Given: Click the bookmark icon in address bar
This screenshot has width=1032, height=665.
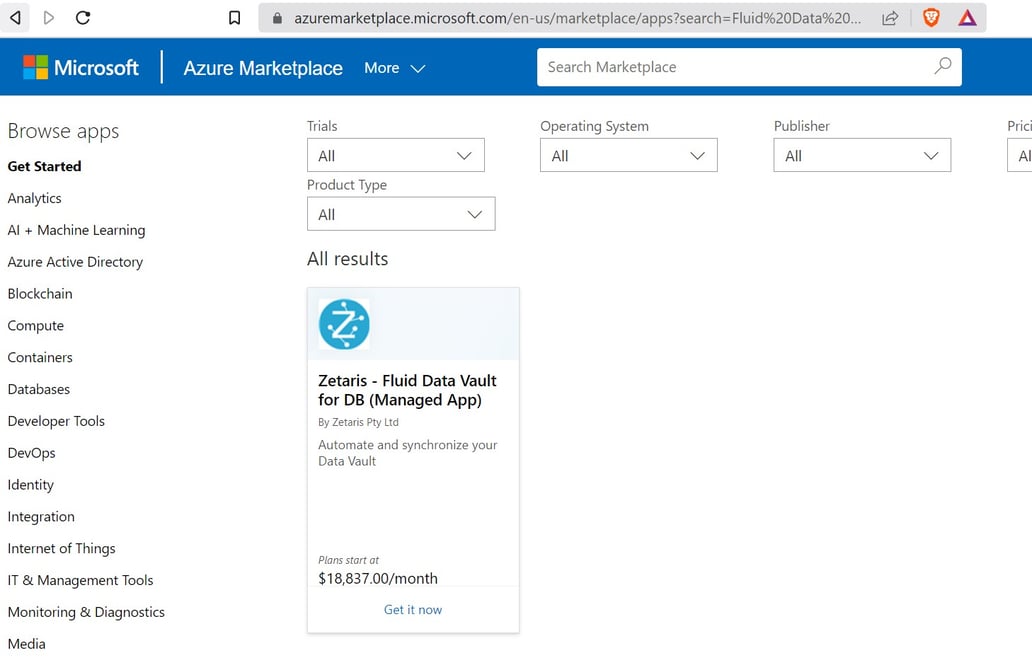Looking at the screenshot, I should [x=234, y=18].
